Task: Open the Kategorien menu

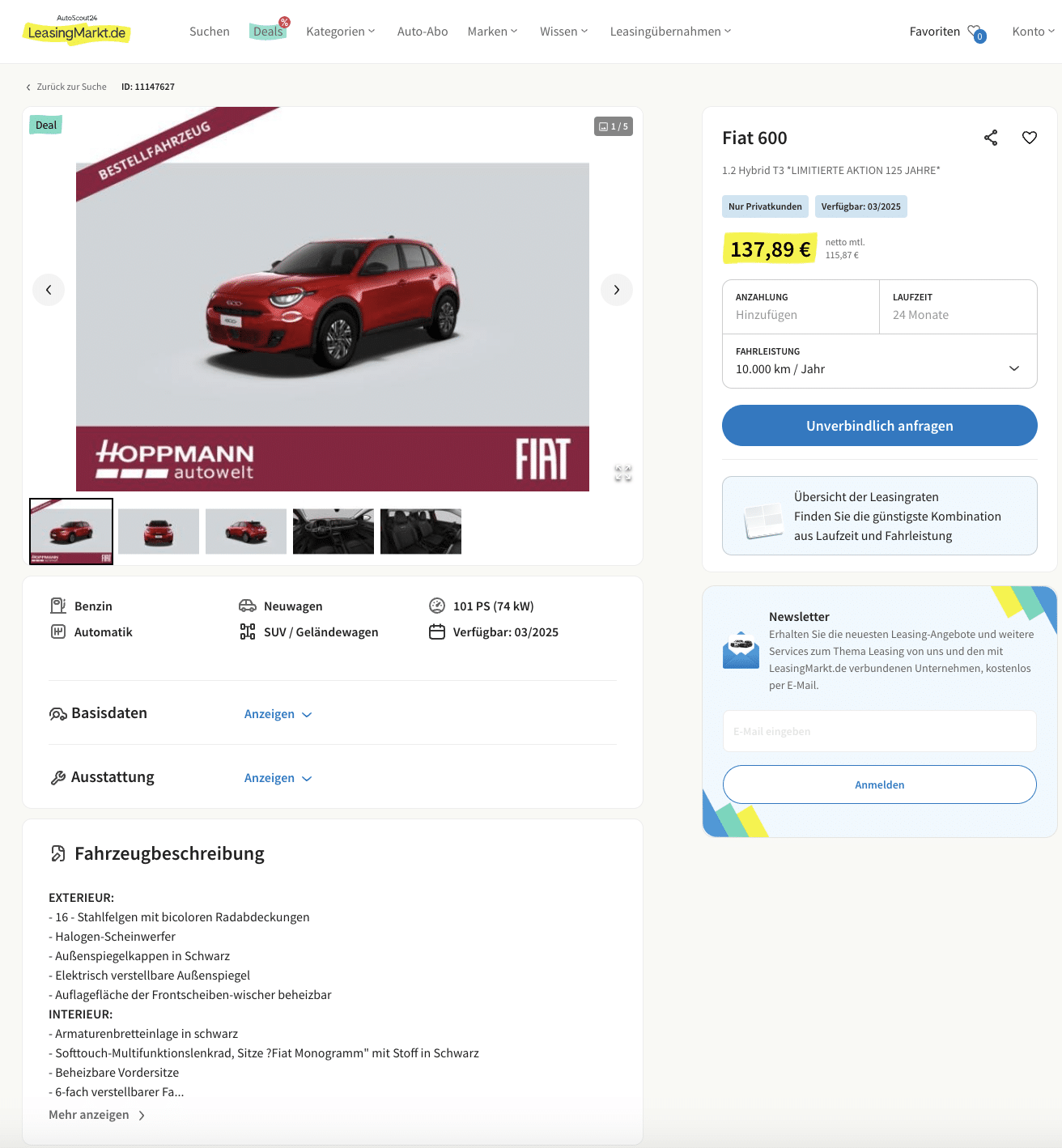Action: click(x=341, y=32)
